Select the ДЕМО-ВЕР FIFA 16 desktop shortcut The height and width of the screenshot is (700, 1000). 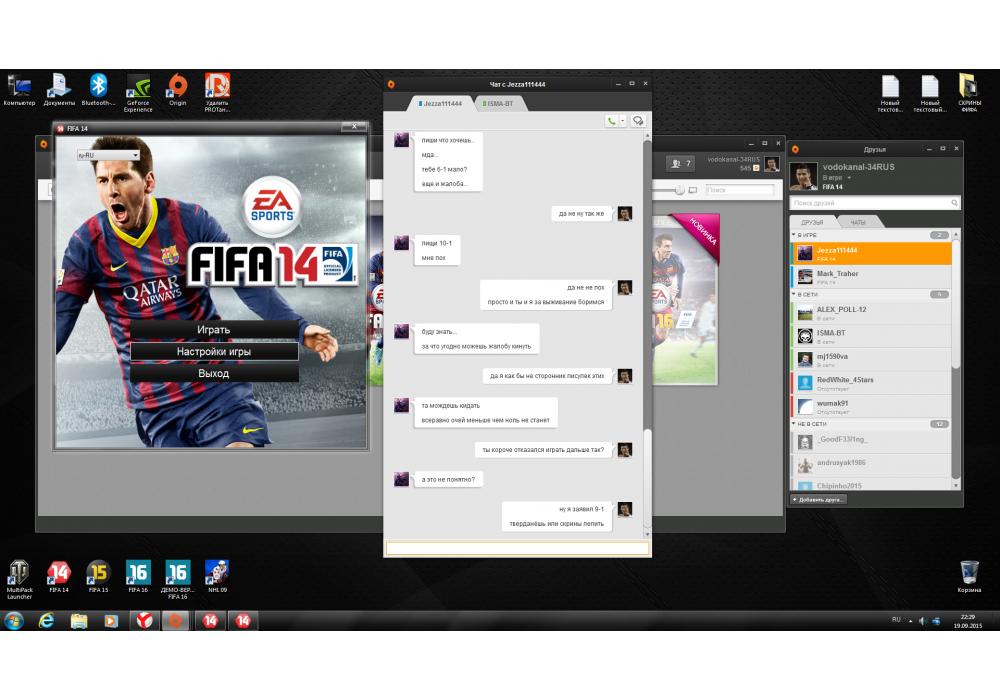coord(177,580)
